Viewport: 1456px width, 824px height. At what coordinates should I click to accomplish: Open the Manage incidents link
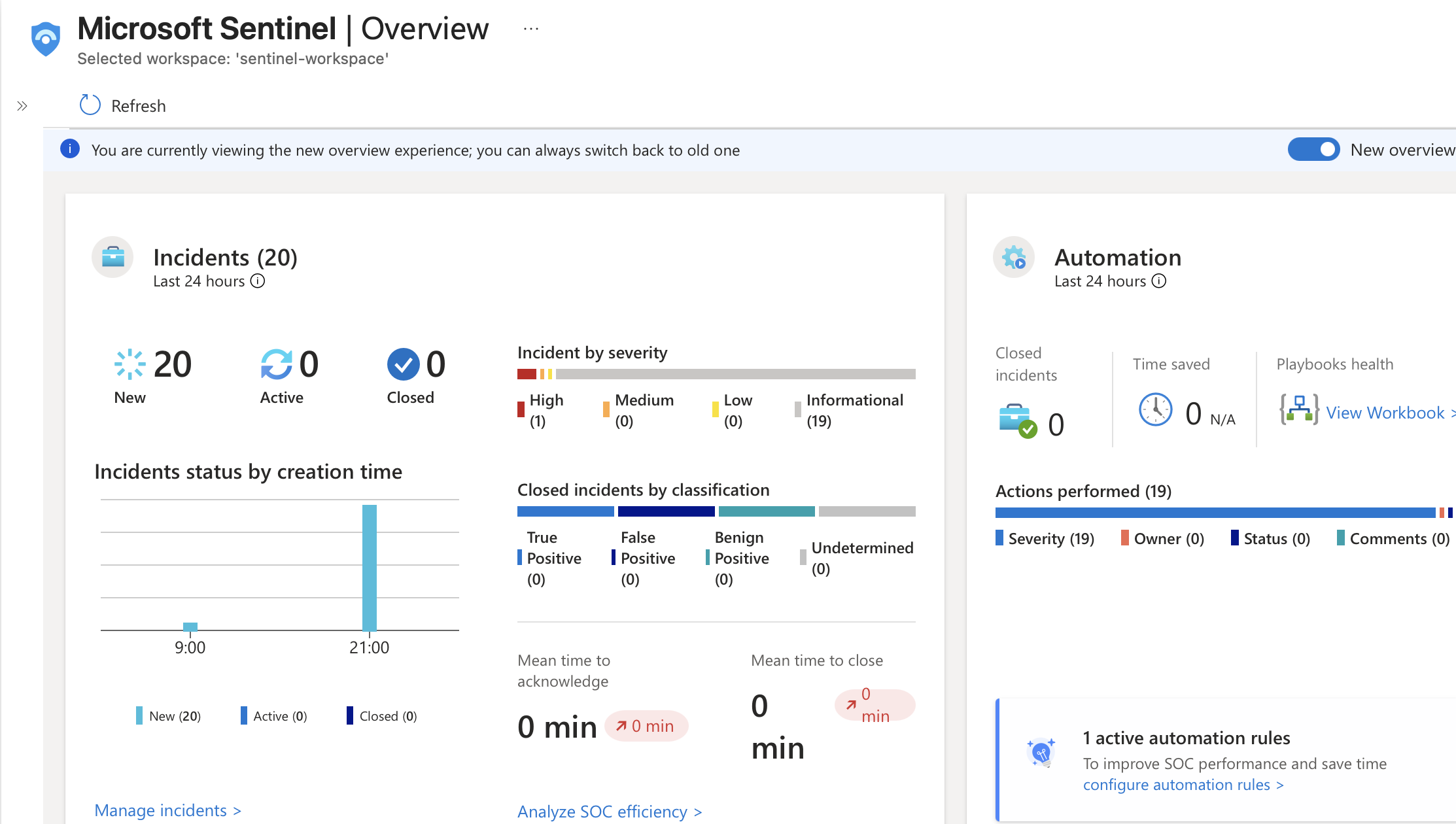(x=167, y=810)
